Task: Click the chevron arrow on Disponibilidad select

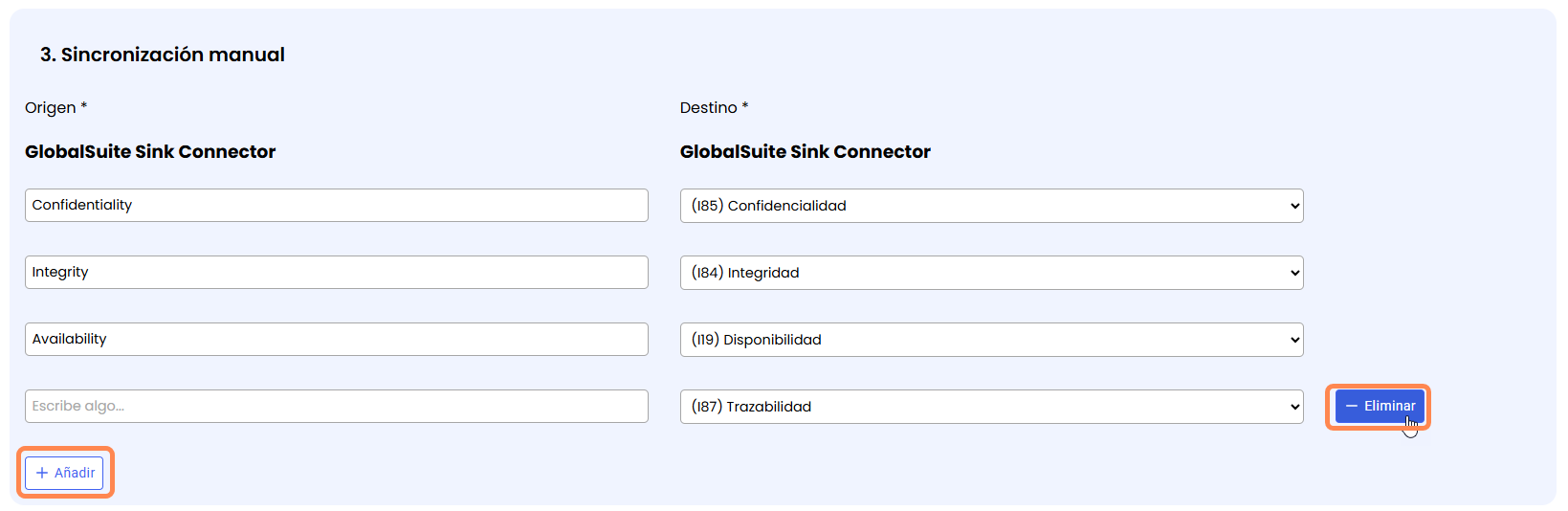Action: click(1294, 340)
